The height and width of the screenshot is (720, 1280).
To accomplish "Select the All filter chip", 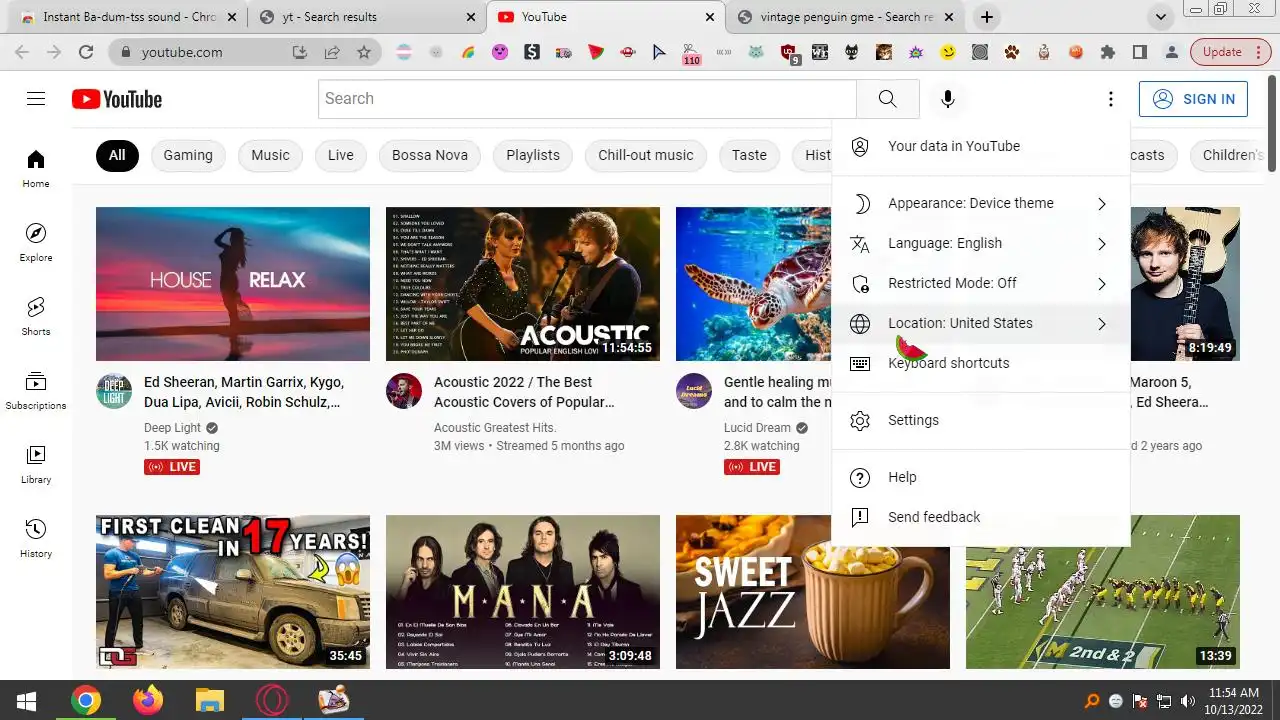I will 117,155.
